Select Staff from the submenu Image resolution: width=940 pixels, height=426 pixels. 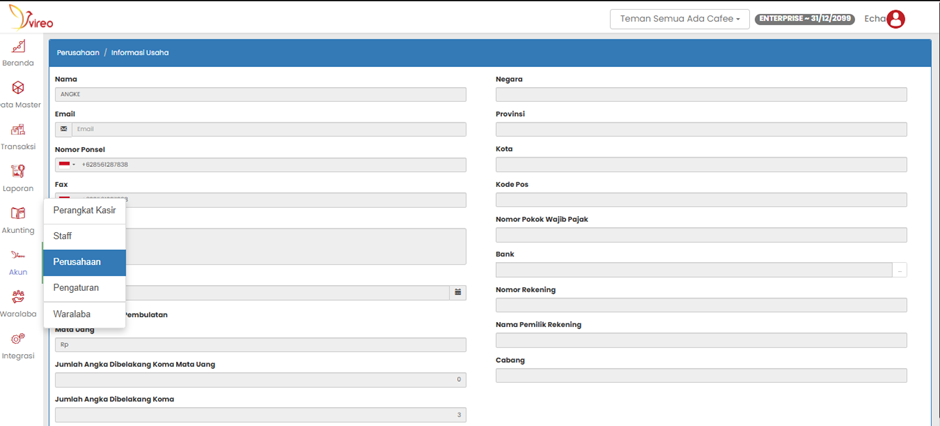click(x=63, y=236)
